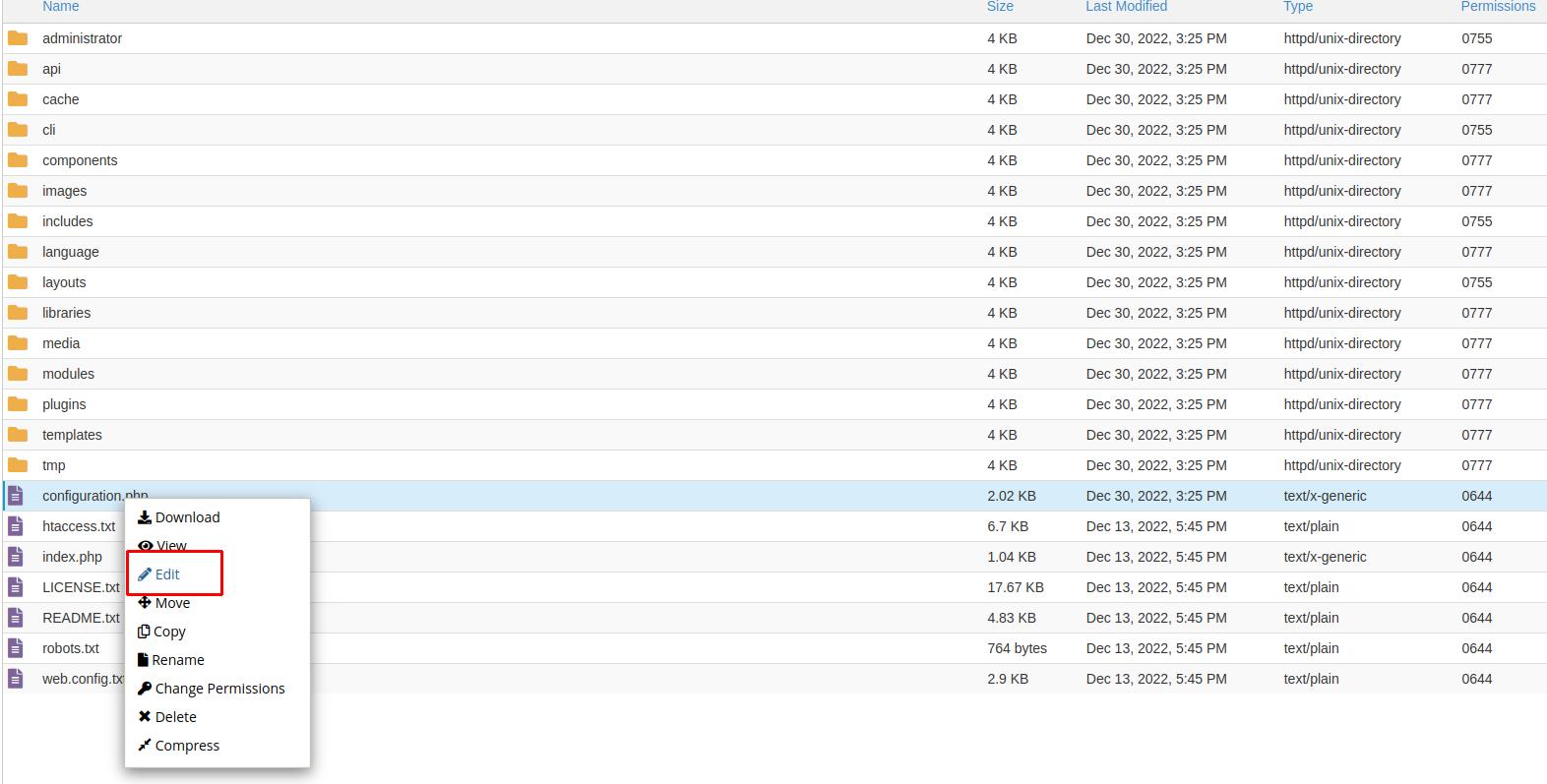This screenshot has height=784, width=1547.
Task: Sort by the Permissions column header
Action: [1497, 7]
